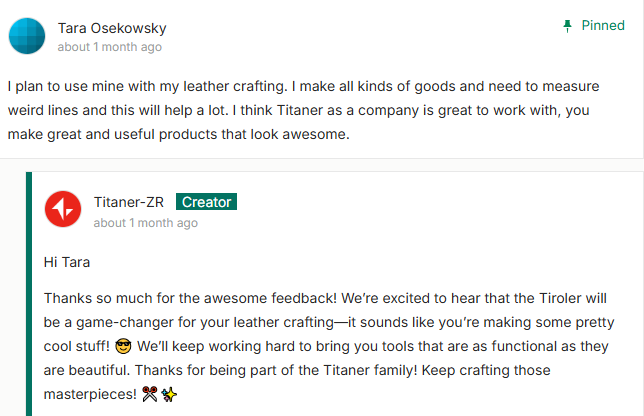The image size is (644, 416).
Task: Open the Titaner-ZR username link
Action: tap(128, 202)
